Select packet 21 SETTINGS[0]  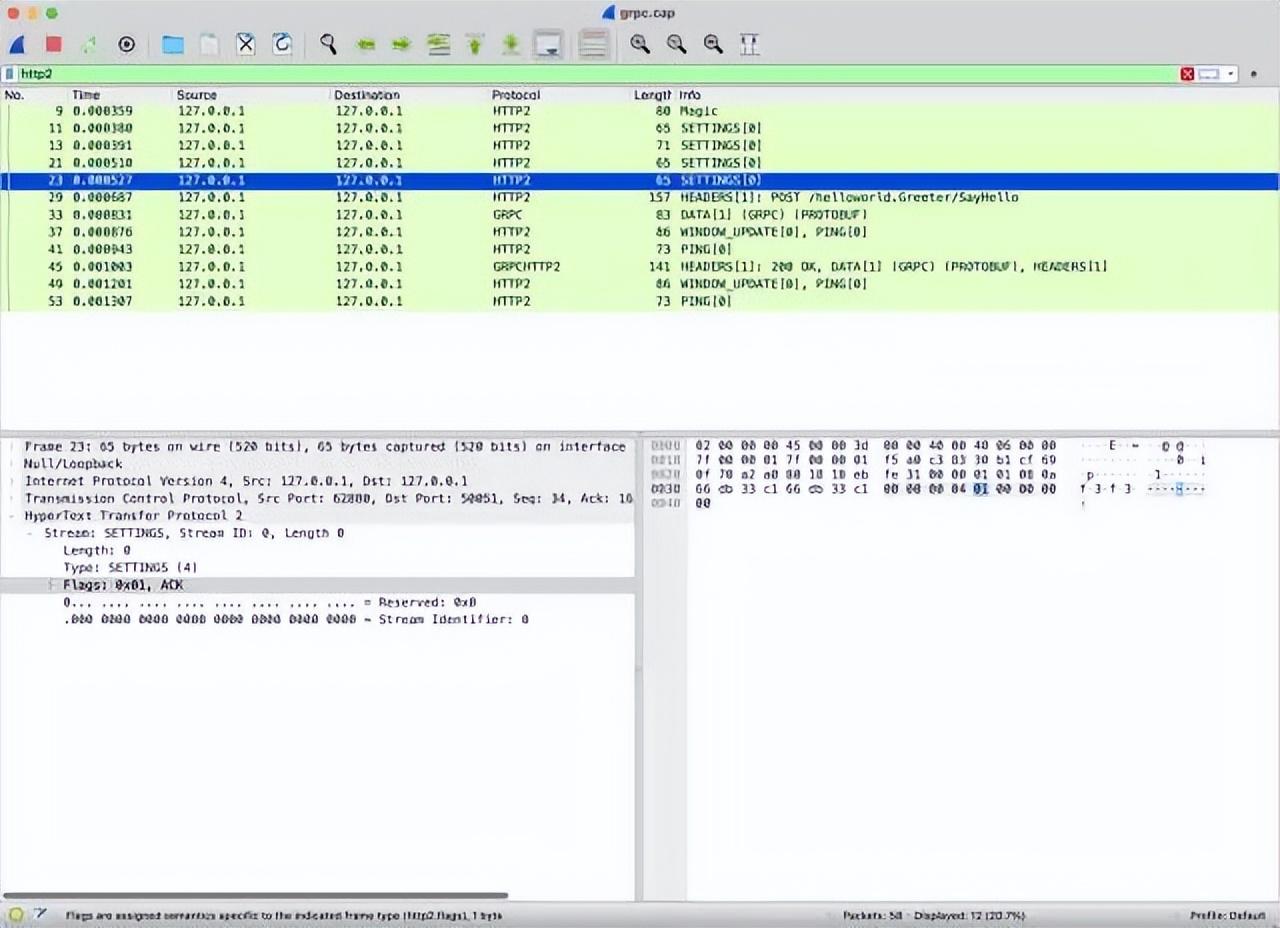[x=640, y=162]
